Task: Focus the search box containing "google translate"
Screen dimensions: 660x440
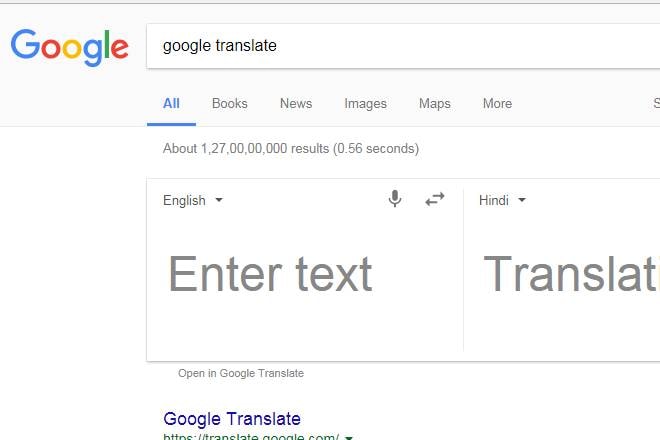Action: pos(400,46)
